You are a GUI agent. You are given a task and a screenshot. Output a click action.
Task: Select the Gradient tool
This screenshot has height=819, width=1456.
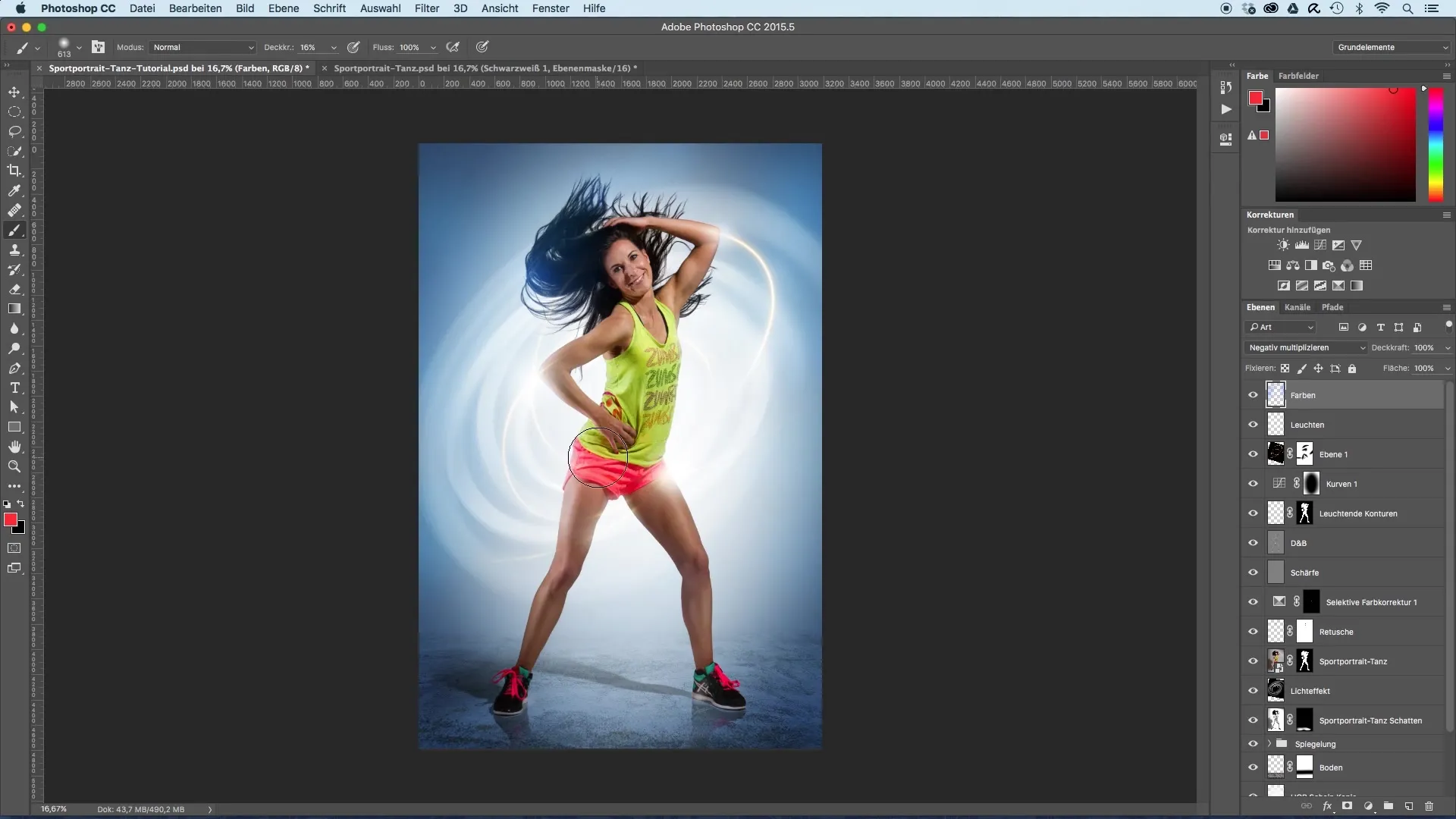point(14,309)
